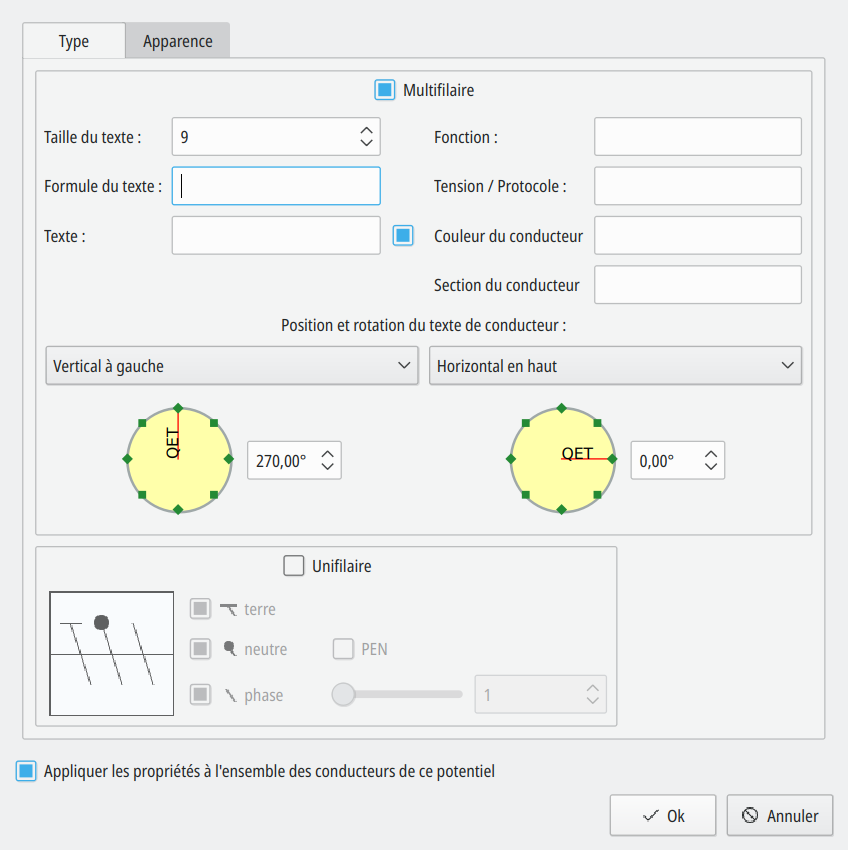Screen dimensions: 848x850
Task: Click the phase count slider handle
Action: 344,694
